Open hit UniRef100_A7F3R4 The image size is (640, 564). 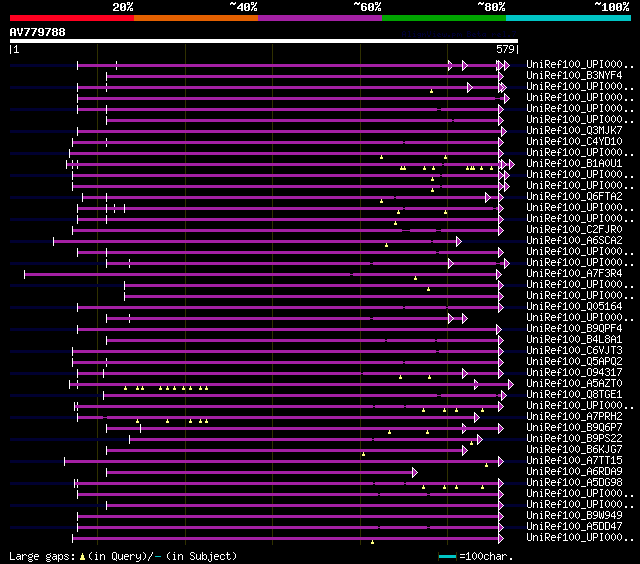click(x=574, y=274)
